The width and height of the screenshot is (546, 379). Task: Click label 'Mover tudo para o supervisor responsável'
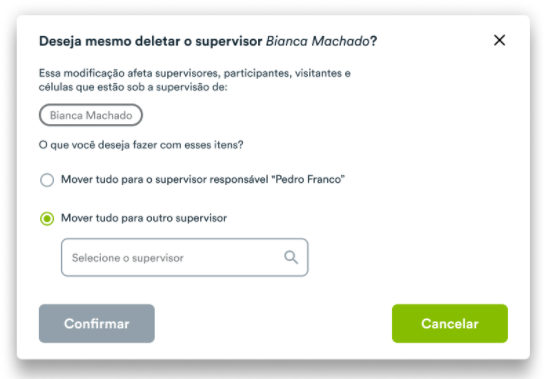[165, 179]
